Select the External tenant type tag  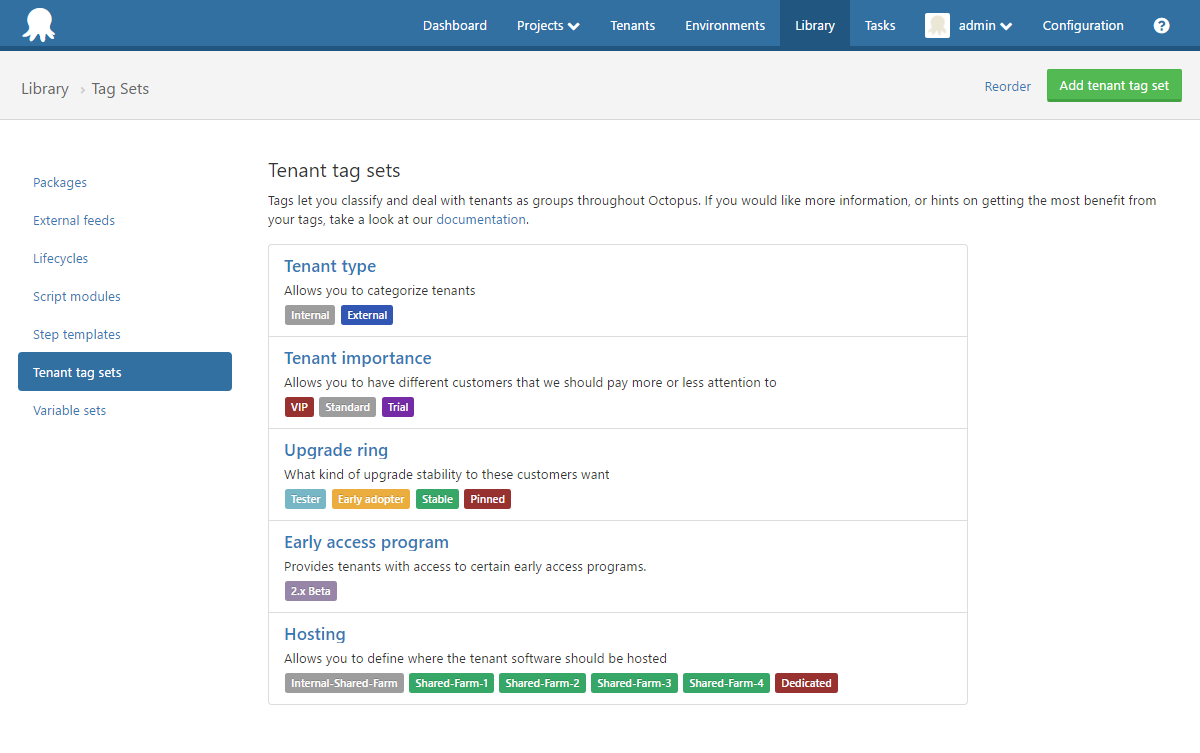[x=366, y=314]
